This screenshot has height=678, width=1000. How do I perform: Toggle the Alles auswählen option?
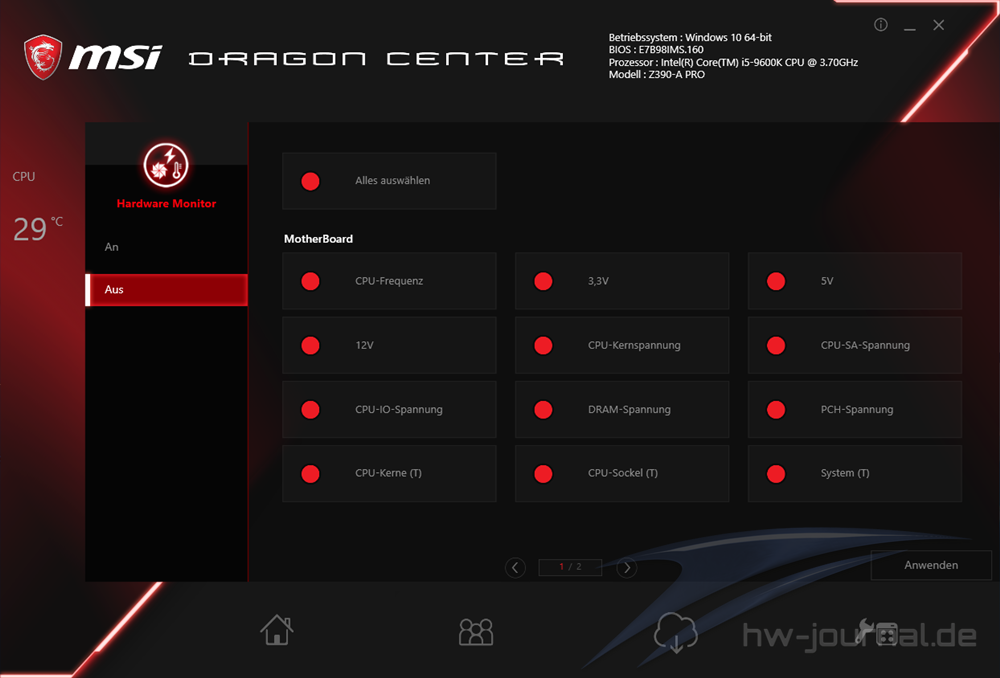[389, 181]
